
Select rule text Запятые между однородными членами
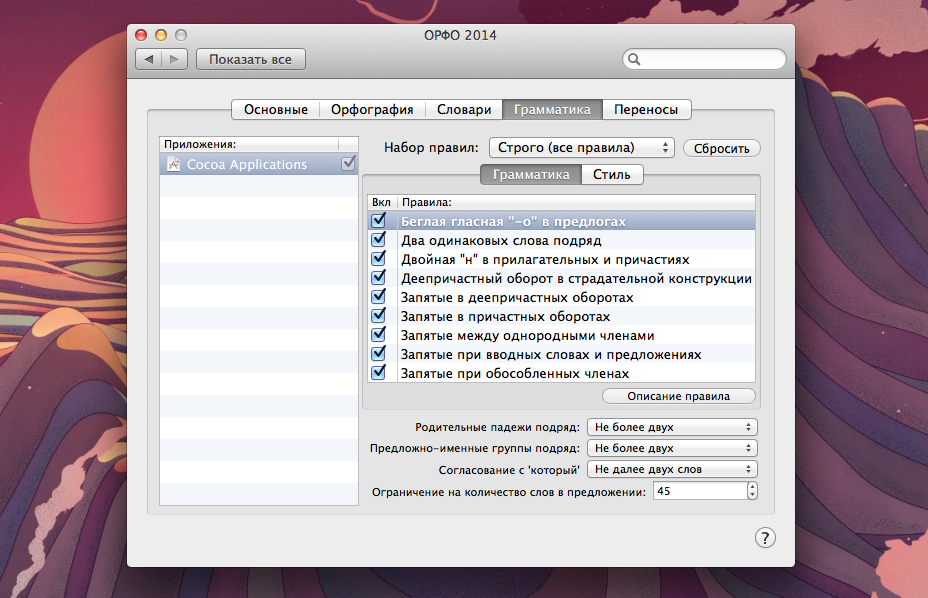(x=527, y=335)
